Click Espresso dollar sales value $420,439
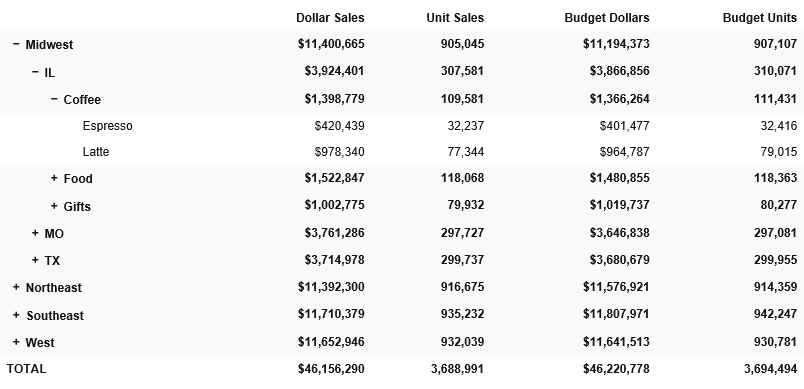The width and height of the screenshot is (804, 389). coord(339,126)
